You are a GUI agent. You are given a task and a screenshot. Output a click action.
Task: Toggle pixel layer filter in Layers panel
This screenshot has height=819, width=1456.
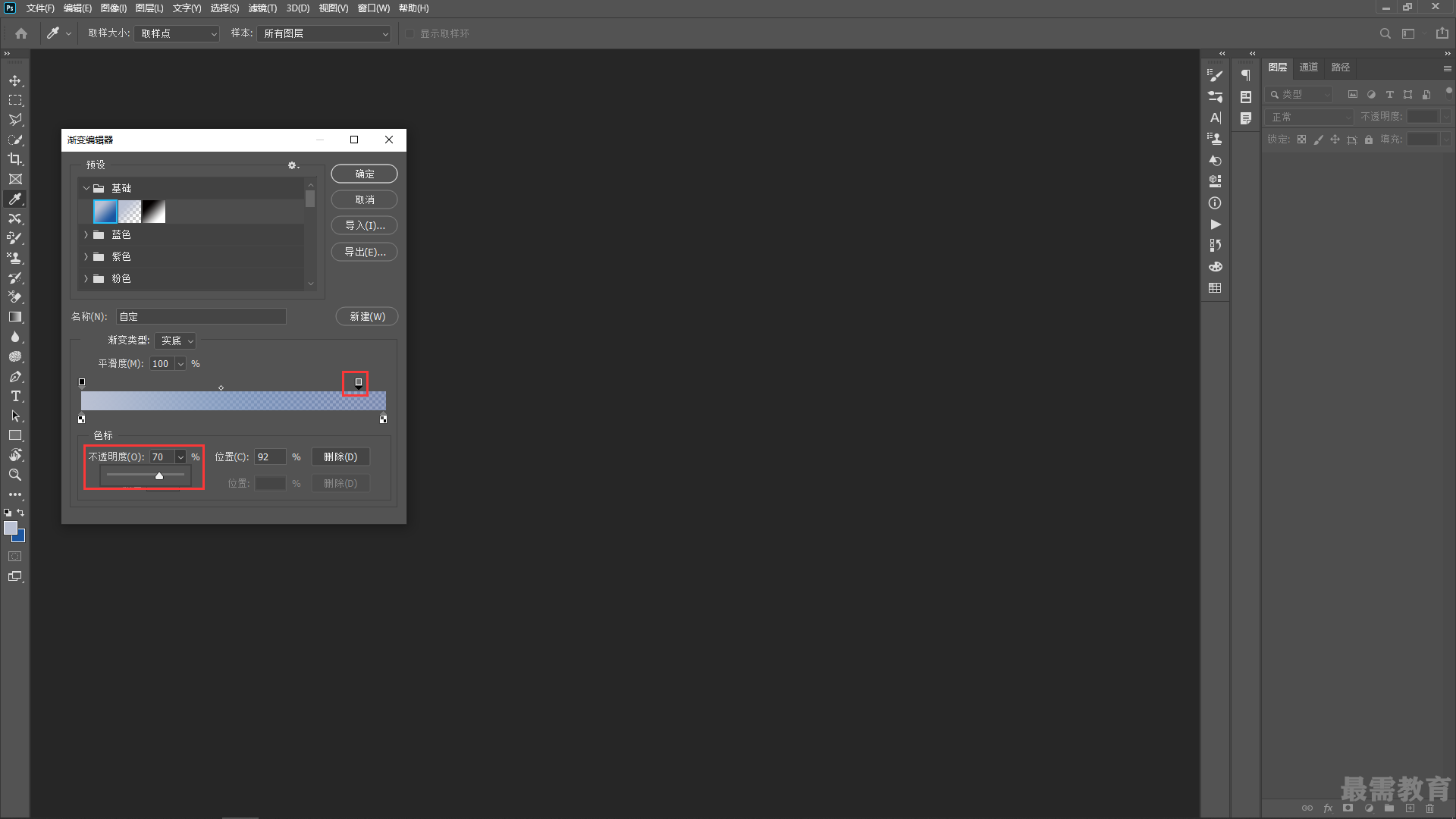[x=1352, y=94]
